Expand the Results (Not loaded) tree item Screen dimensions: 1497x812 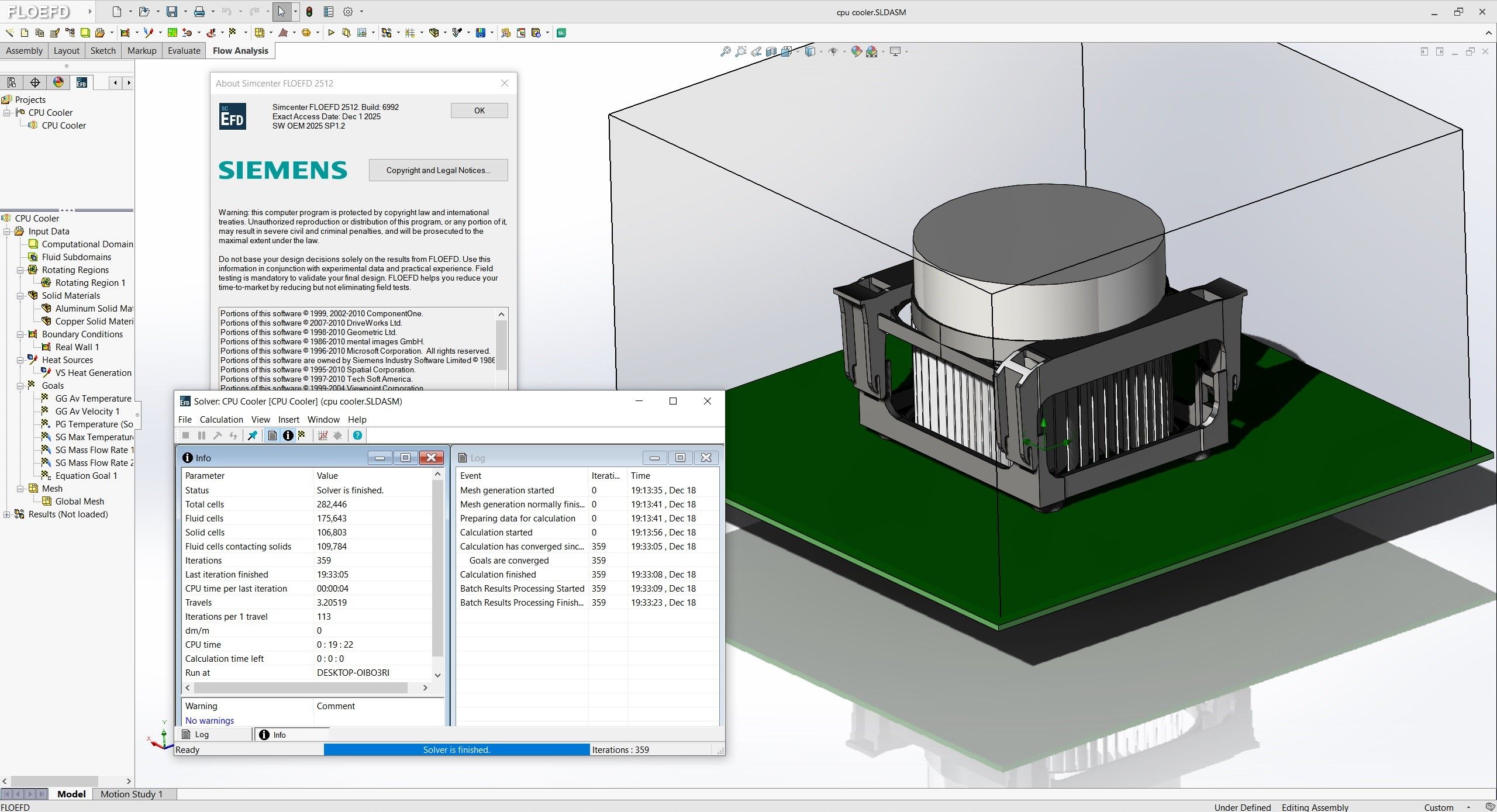click(6, 514)
